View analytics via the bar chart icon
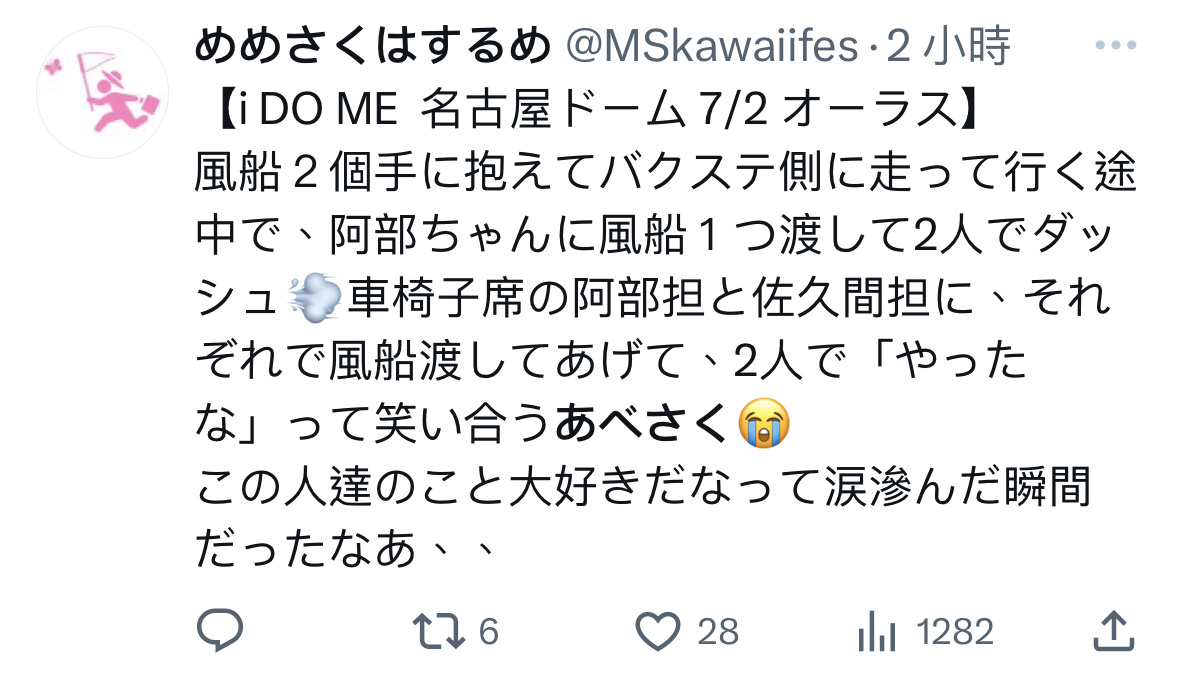 [x=877, y=630]
